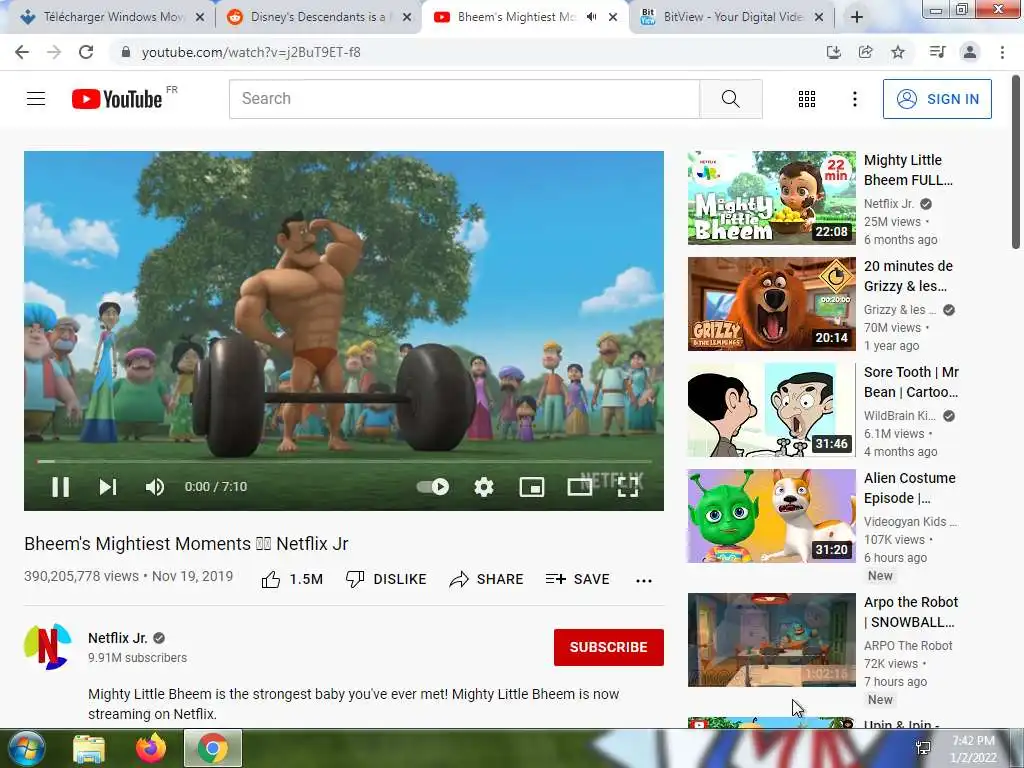Open 20 minutes de Grizzy thumbnail
The image size is (1024, 768).
point(771,304)
